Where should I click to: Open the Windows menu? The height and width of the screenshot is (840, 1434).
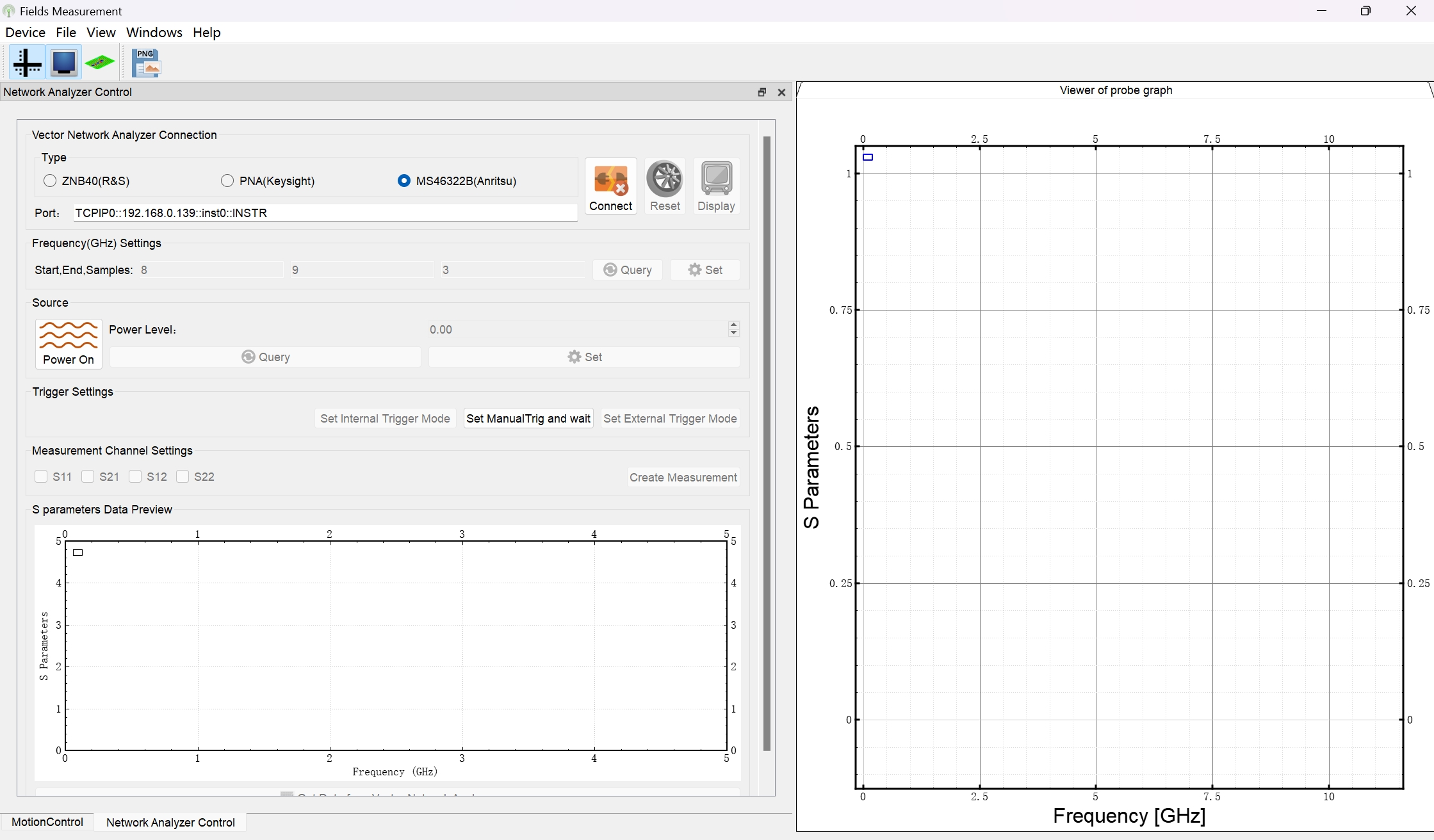pyautogui.click(x=154, y=33)
